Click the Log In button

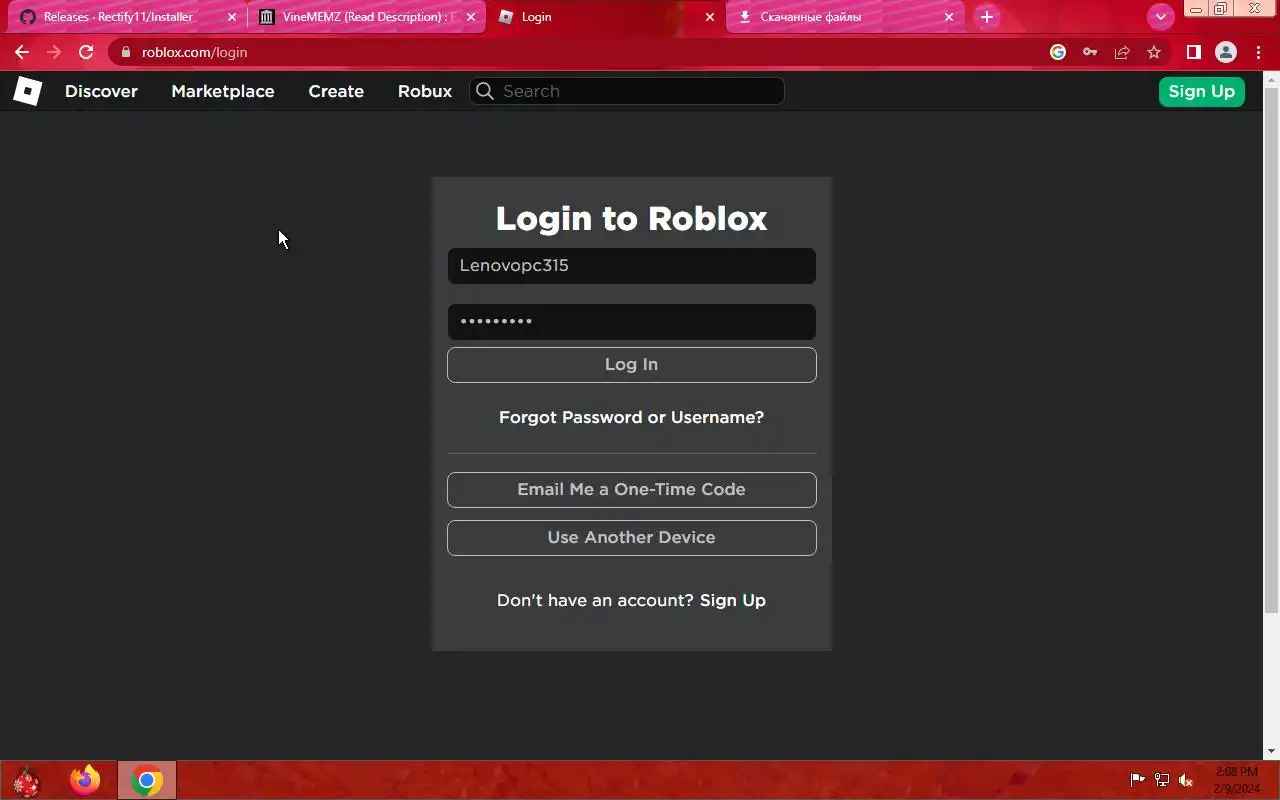pos(632,365)
